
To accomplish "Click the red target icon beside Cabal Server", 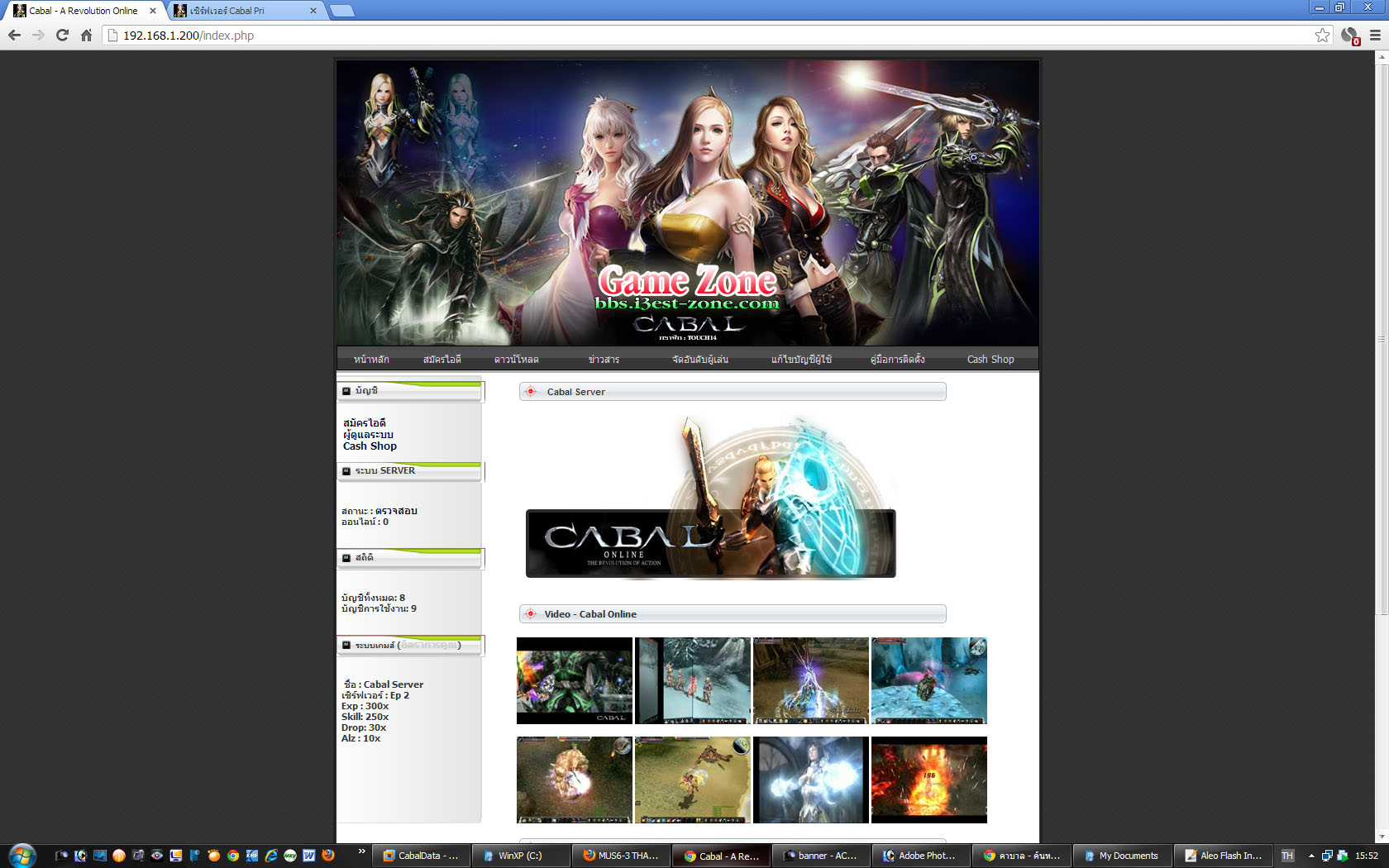I will click(531, 392).
